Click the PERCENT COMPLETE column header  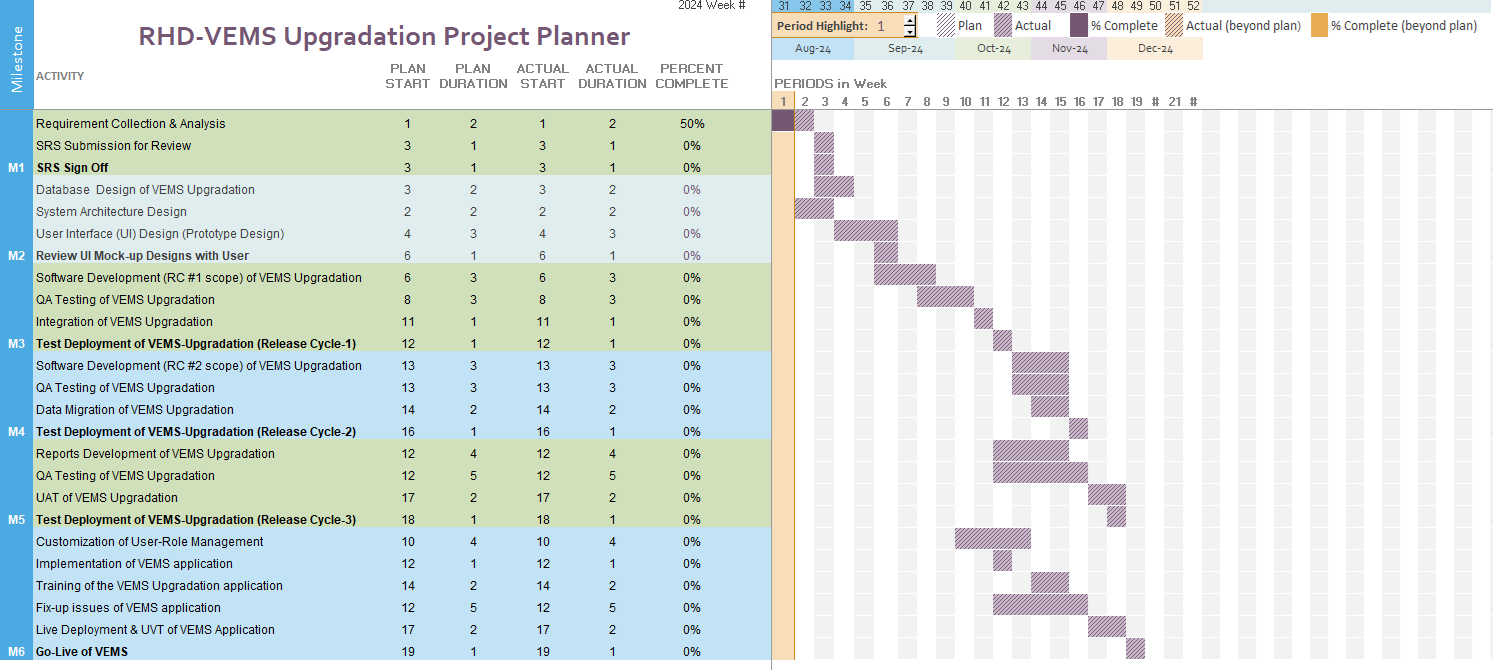point(691,76)
